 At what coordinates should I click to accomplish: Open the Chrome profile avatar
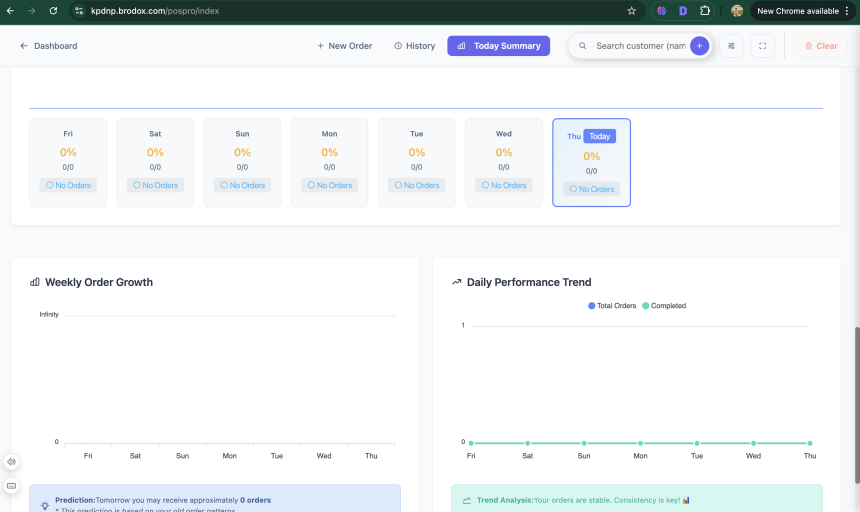pos(737,11)
